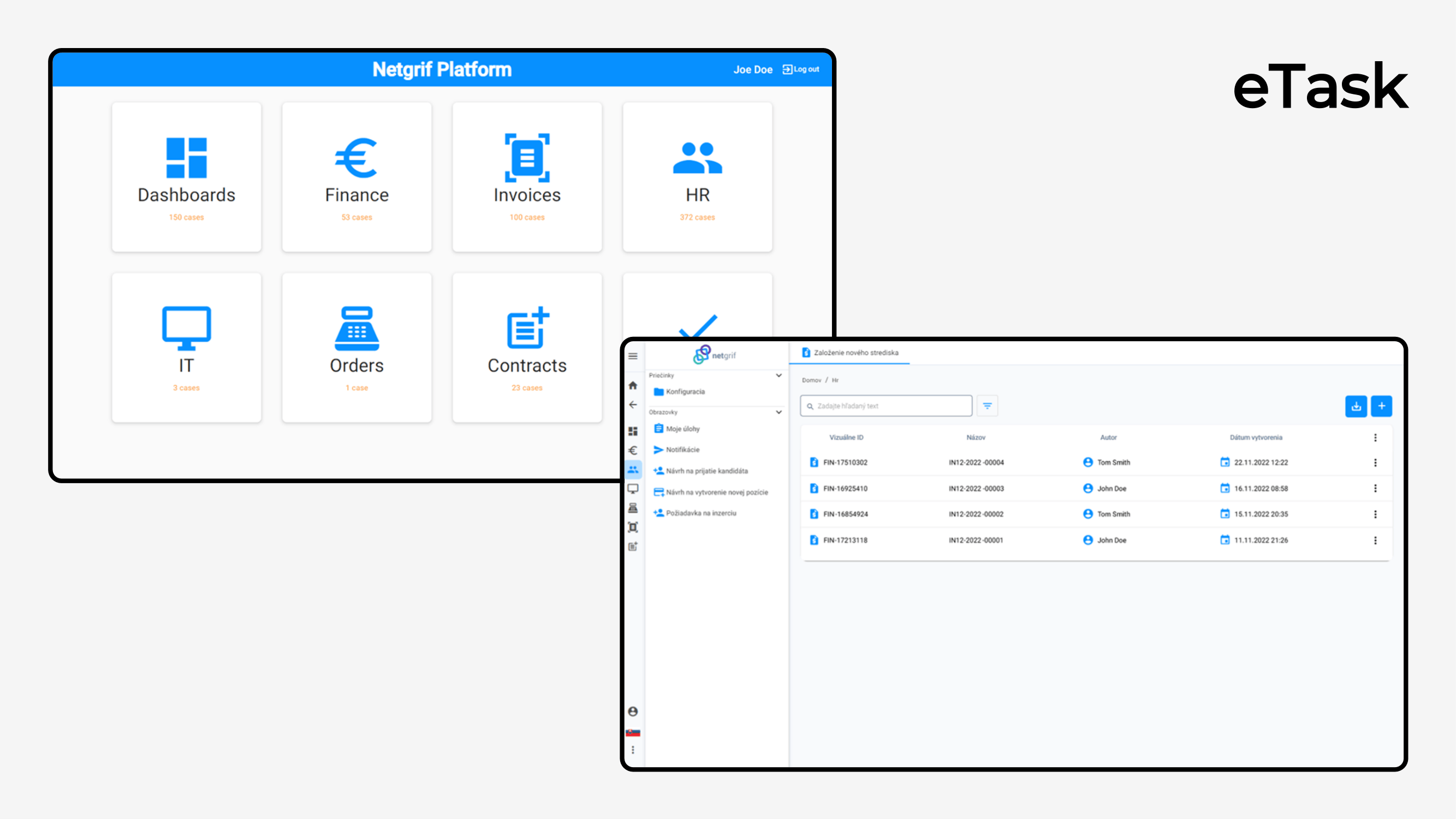The image size is (1456, 819).
Task: Change language via Slovak flag icon
Action: (633, 733)
